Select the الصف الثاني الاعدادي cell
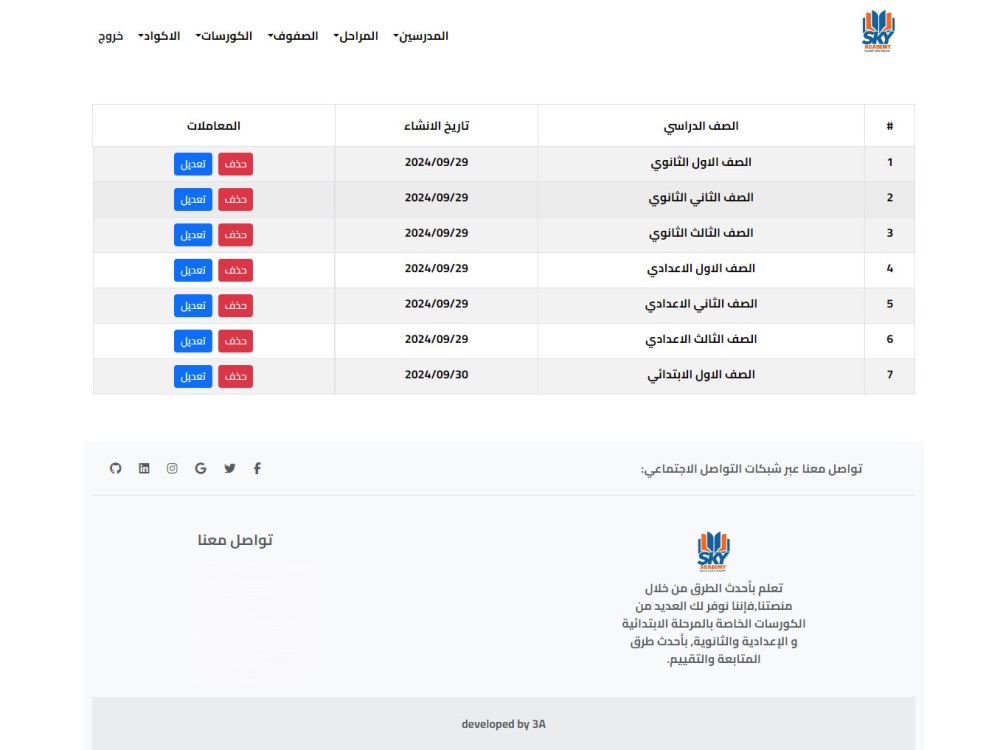This screenshot has width=1000, height=750. coord(701,304)
